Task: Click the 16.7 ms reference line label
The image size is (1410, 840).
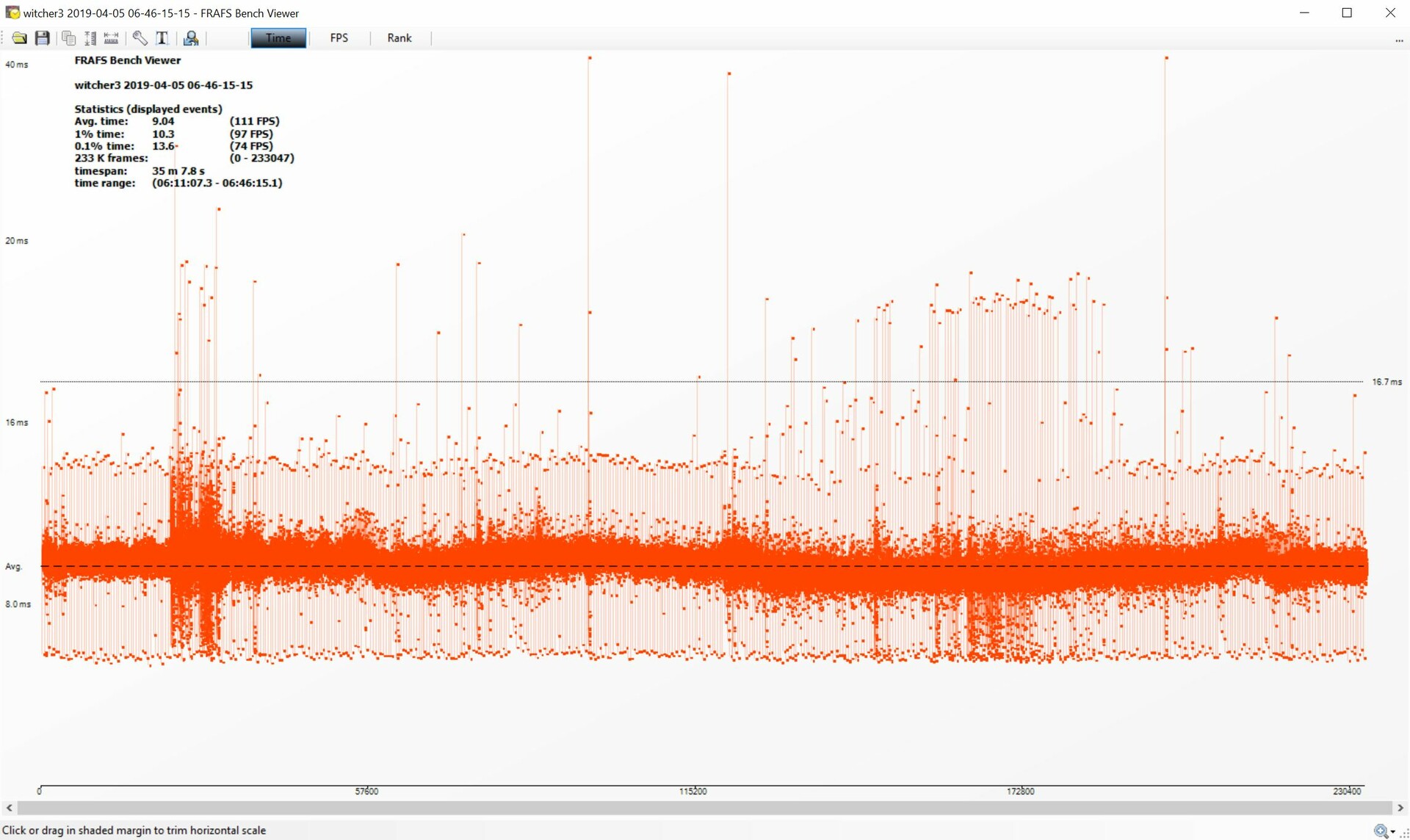Action: [x=1386, y=382]
